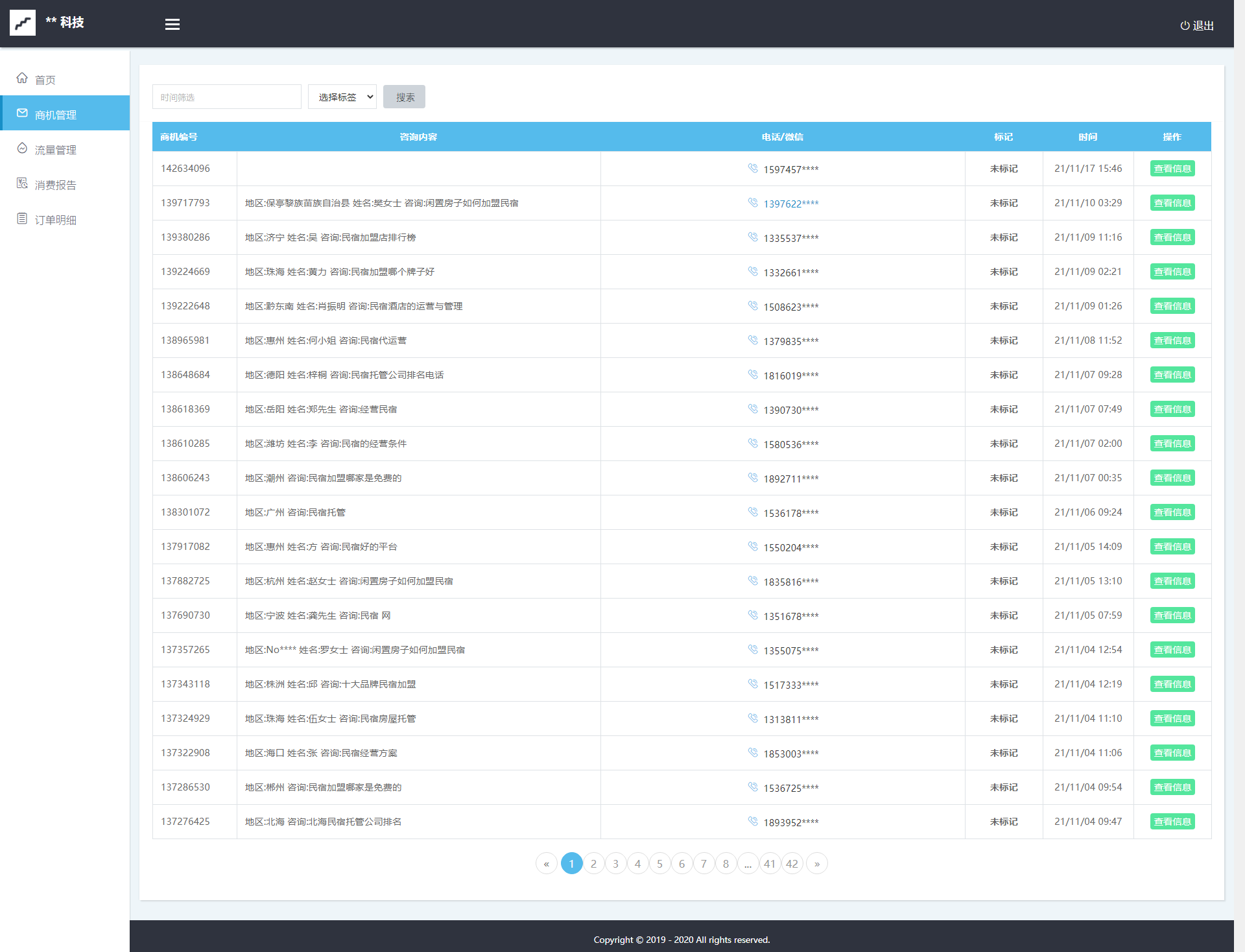Screen dimensions: 1245x952
Task: Click the report icon beside 消费报告
Action: [x=22, y=183]
